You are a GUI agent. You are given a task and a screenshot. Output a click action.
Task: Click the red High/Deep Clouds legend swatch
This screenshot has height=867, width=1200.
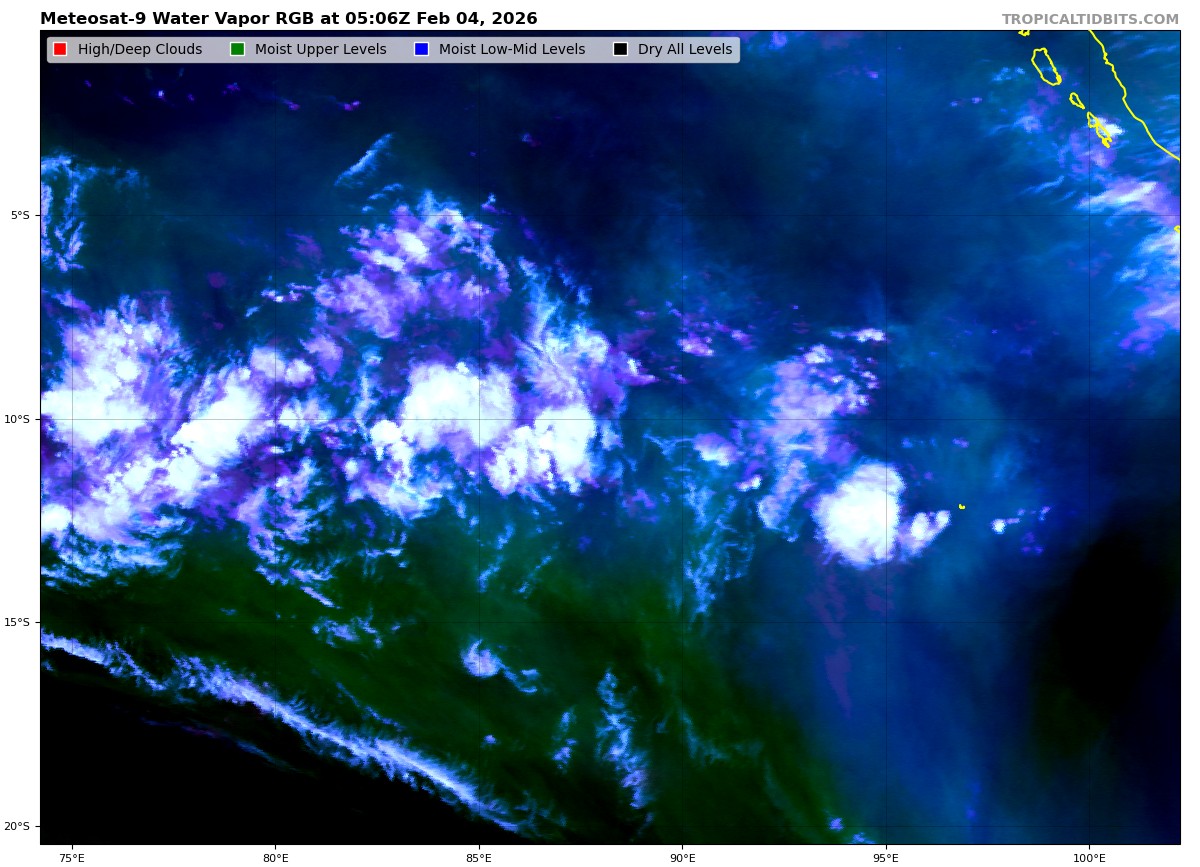click(x=60, y=50)
